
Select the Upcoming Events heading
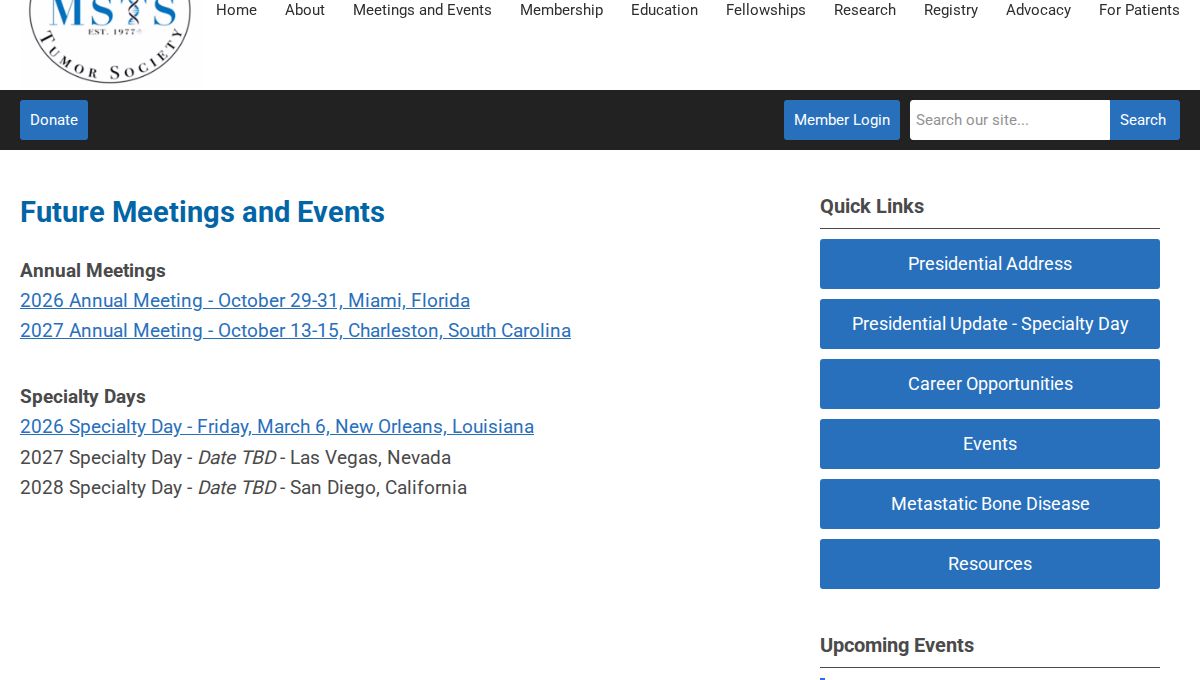coord(897,645)
